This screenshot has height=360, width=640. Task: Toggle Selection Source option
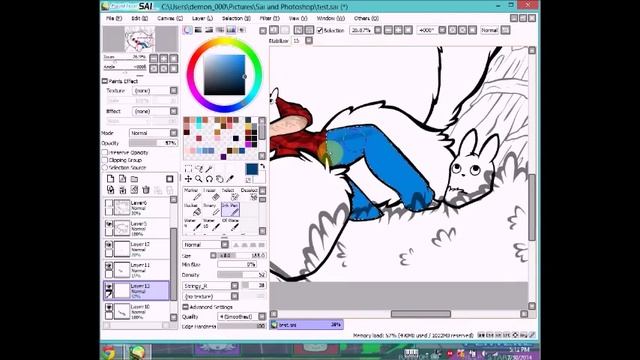tap(105, 167)
